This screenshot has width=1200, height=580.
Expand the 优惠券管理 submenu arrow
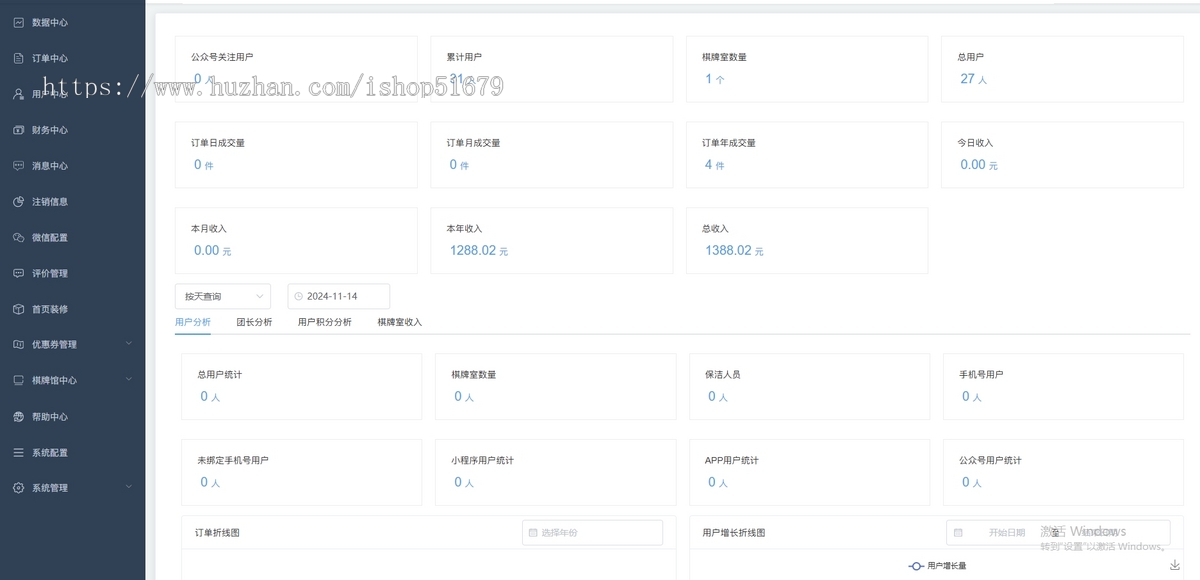click(129, 345)
